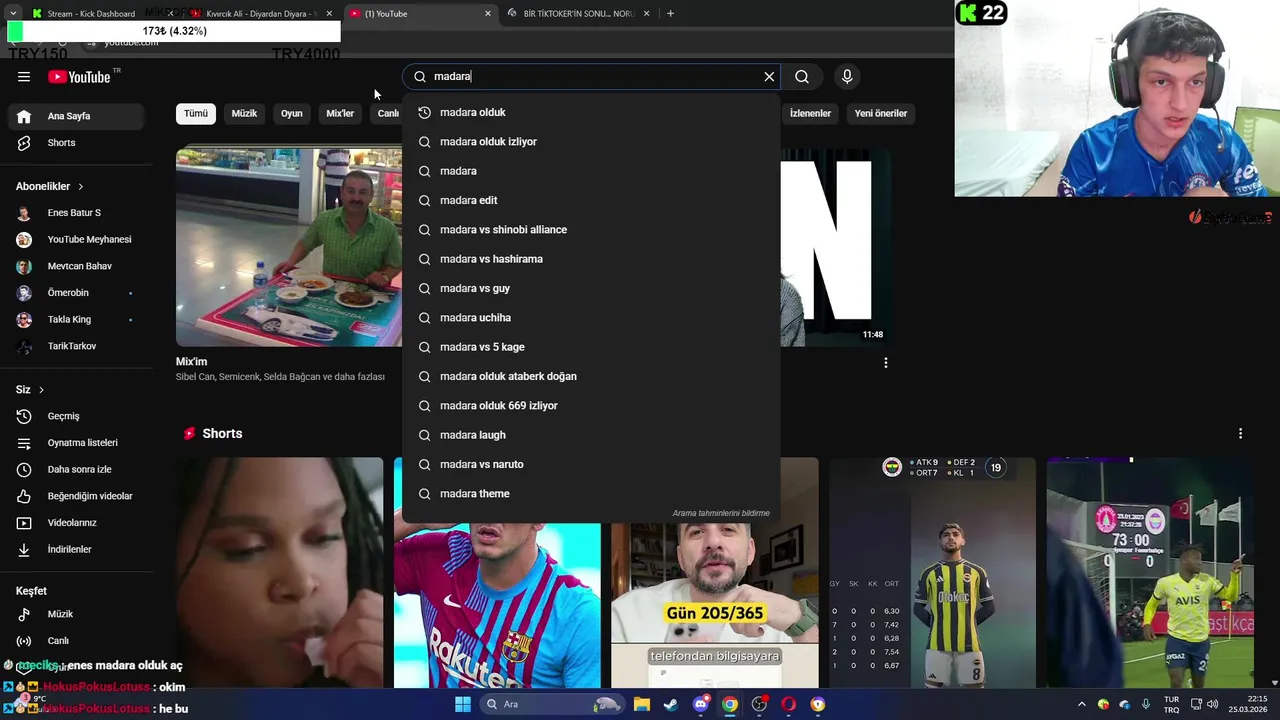Choose 'madara vs shinobi alliance' suggestion
This screenshot has height=720, width=1280.
(591, 230)
